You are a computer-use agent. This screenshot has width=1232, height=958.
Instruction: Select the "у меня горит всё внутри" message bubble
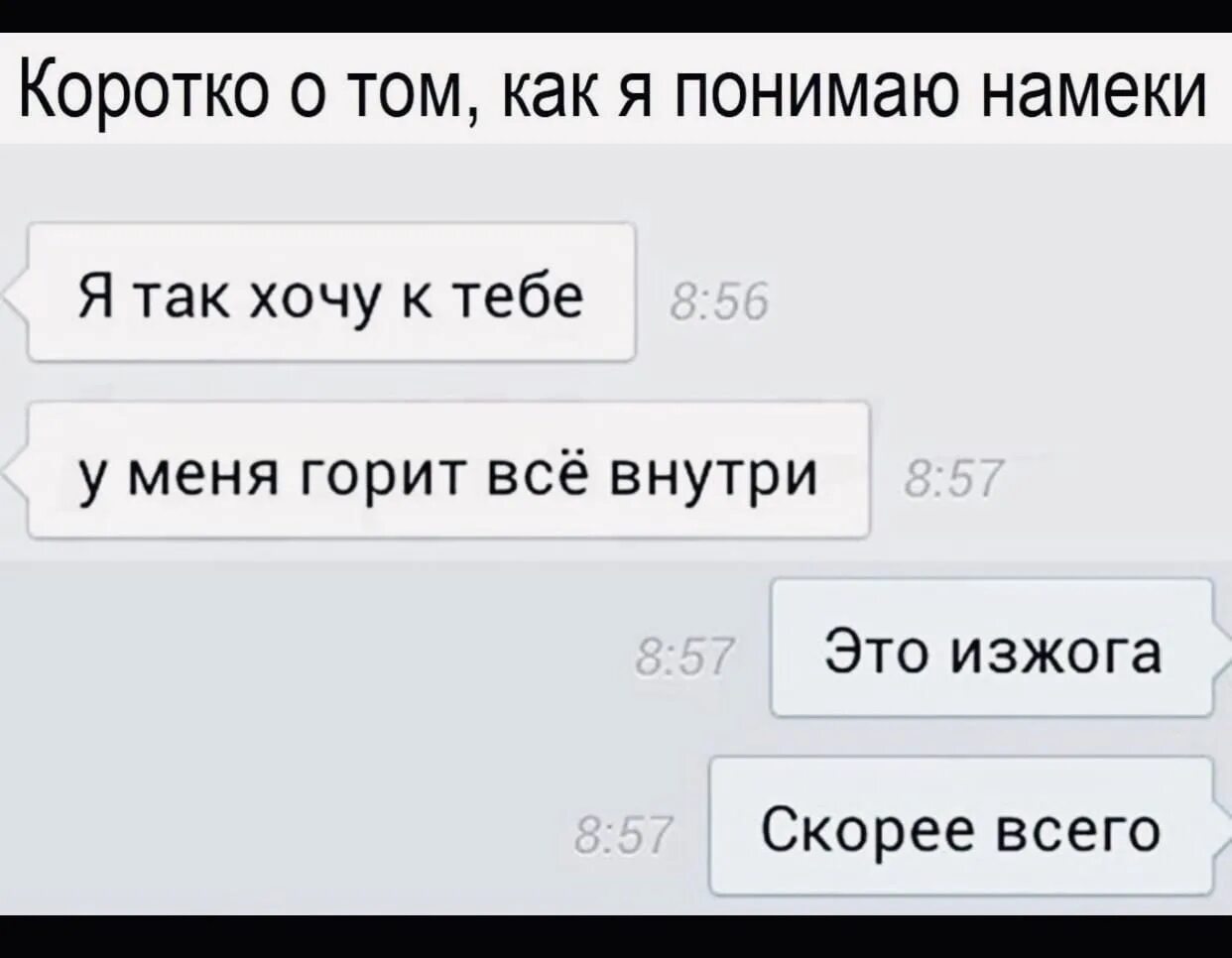(448, 470)
